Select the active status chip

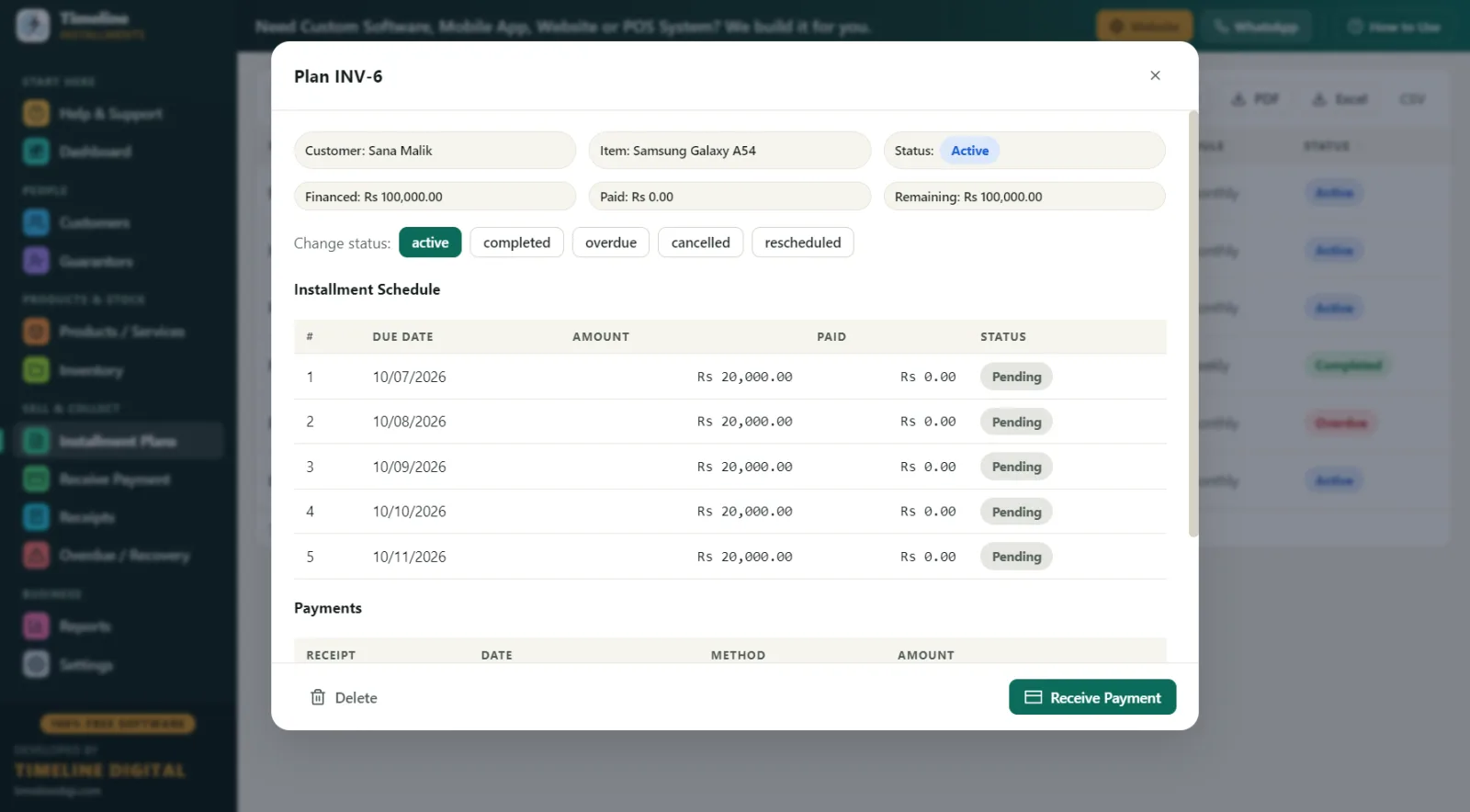tap(430, 242)
